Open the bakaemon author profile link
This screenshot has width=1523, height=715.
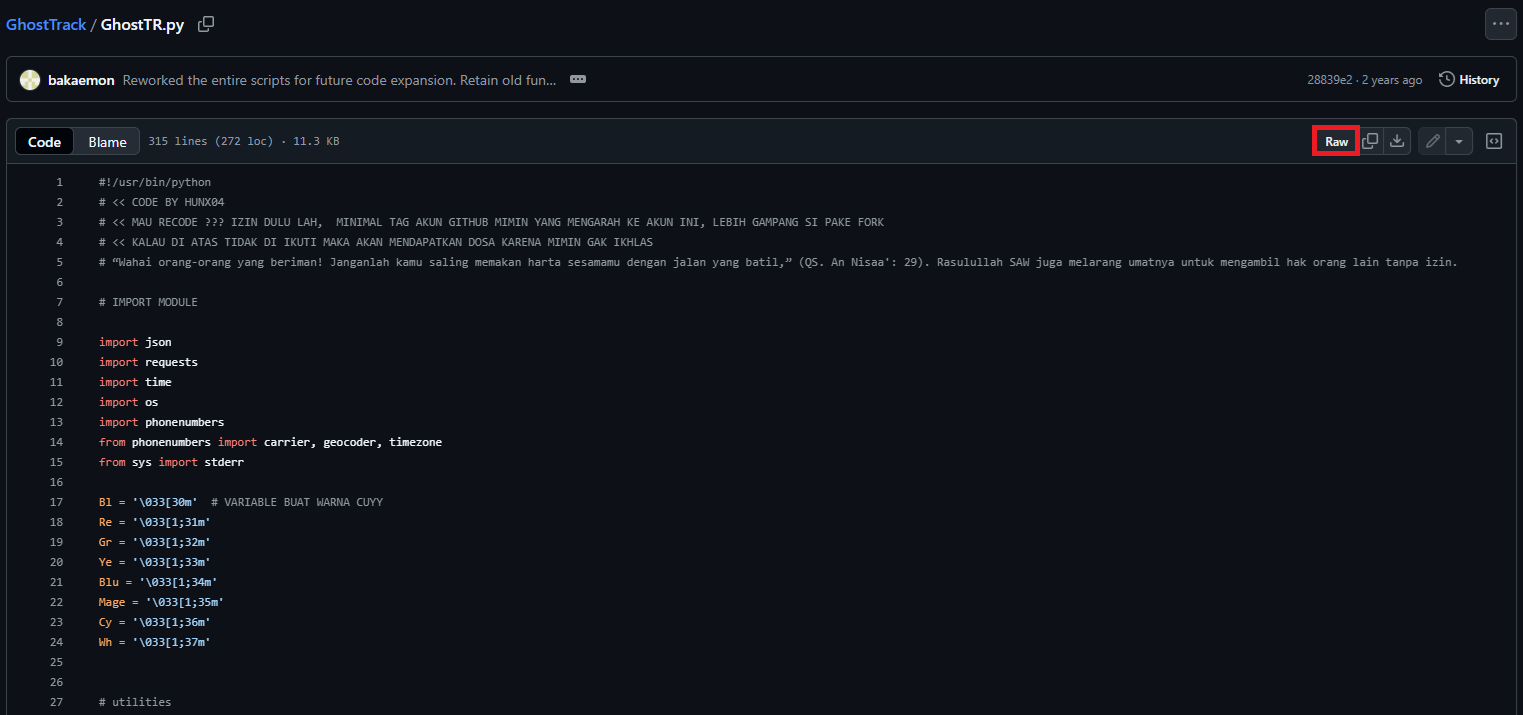(81, 80)
